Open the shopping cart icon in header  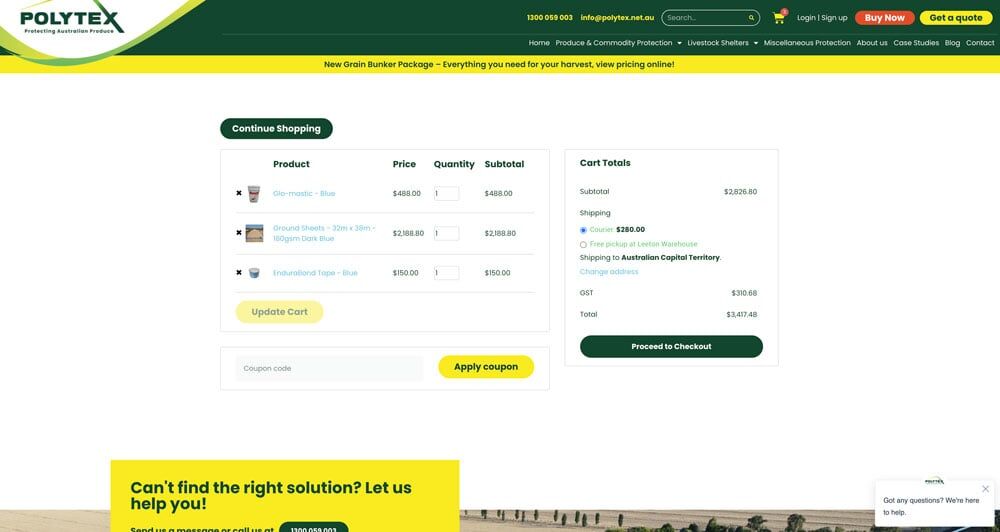(x=779, y=18)
